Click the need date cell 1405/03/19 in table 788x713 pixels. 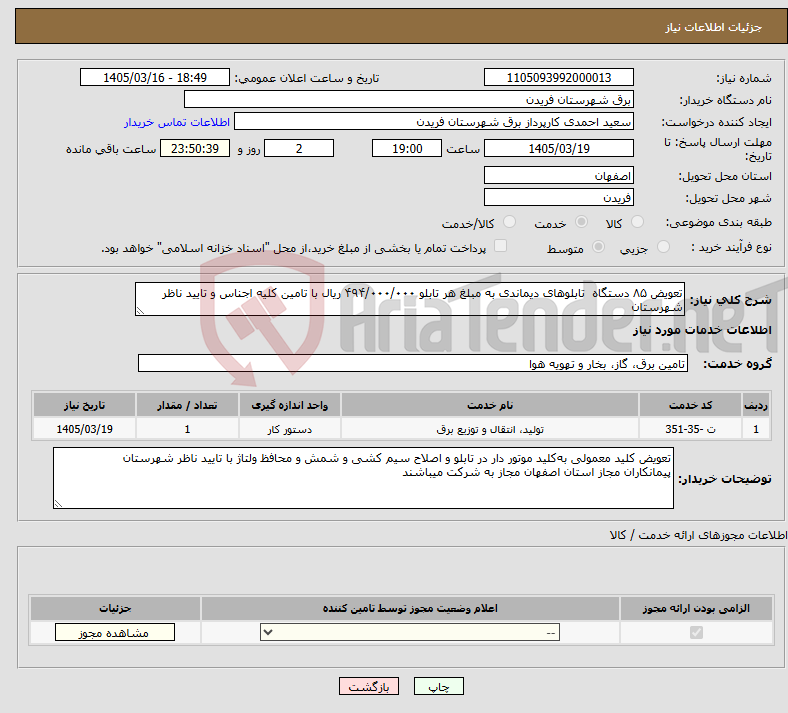pos(84,429)
